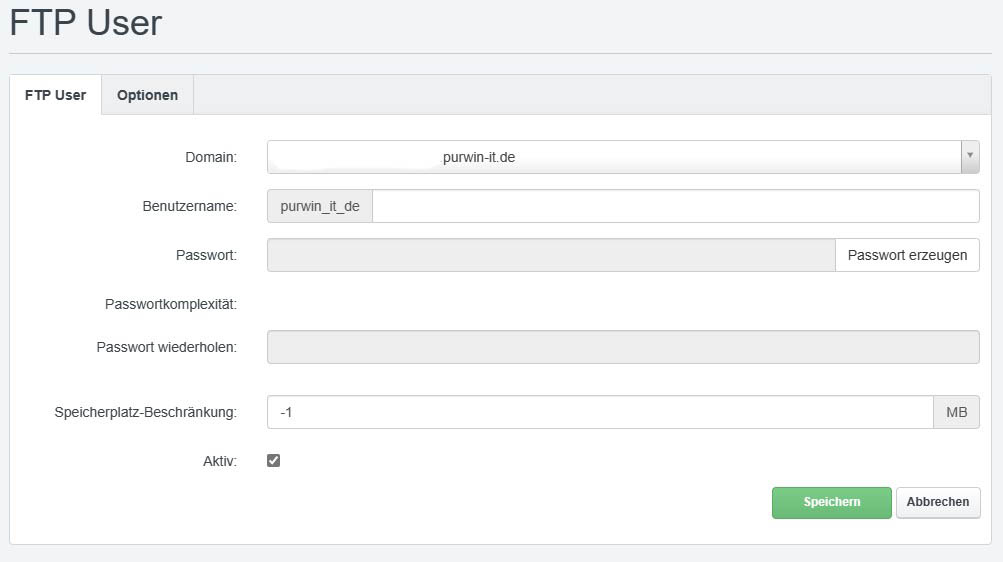Switch to the Optionen tab
Viewport: 1003px width, 562px height.
pyautogui.click(x=147, y=95)
